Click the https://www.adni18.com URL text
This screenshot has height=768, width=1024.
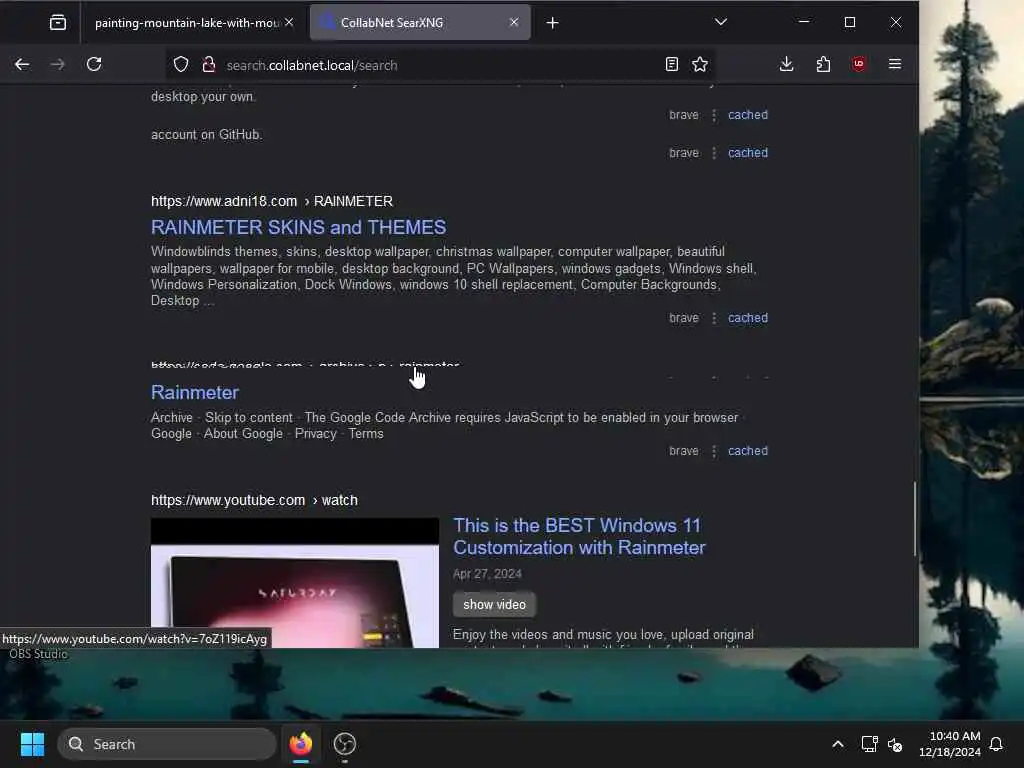tap(224, 201)
